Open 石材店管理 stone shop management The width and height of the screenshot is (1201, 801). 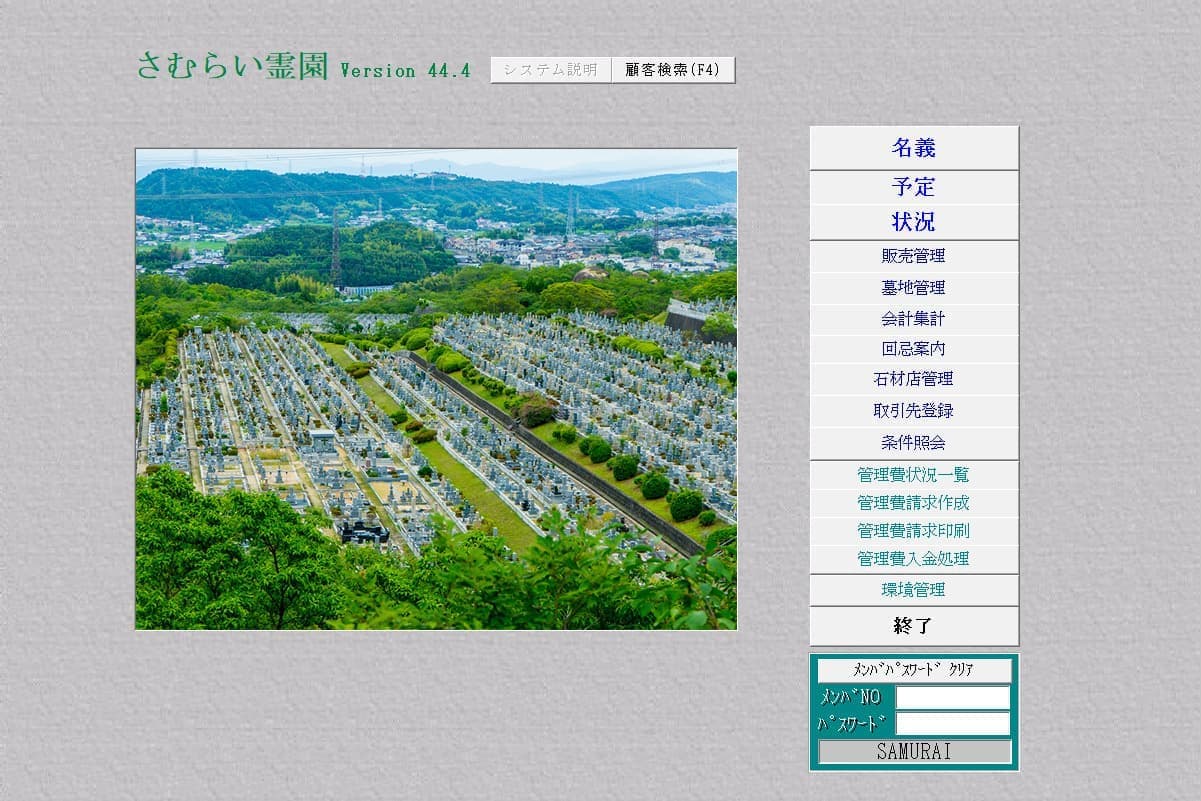pyautogui.click(x=914, y=379)
